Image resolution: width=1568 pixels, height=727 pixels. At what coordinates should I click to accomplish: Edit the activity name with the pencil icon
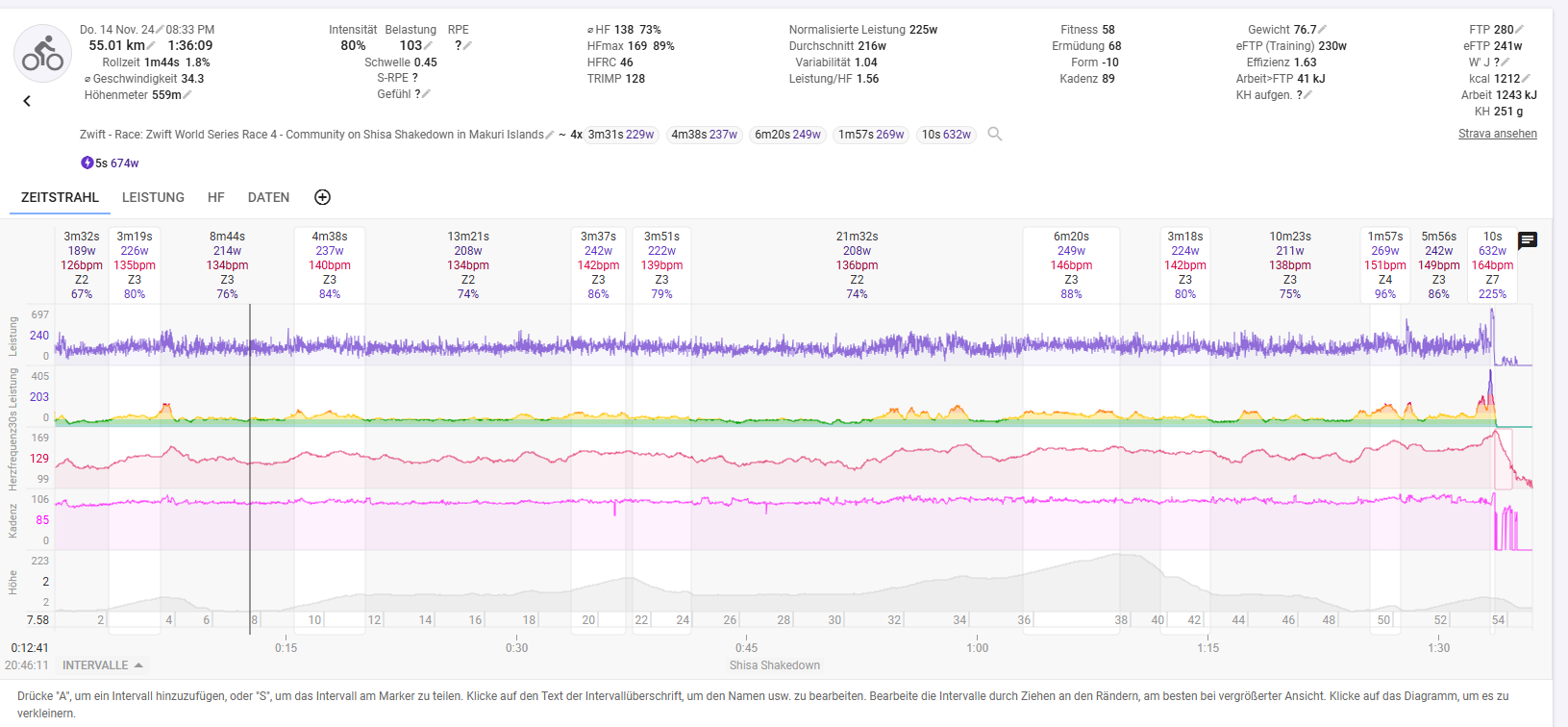550,135
